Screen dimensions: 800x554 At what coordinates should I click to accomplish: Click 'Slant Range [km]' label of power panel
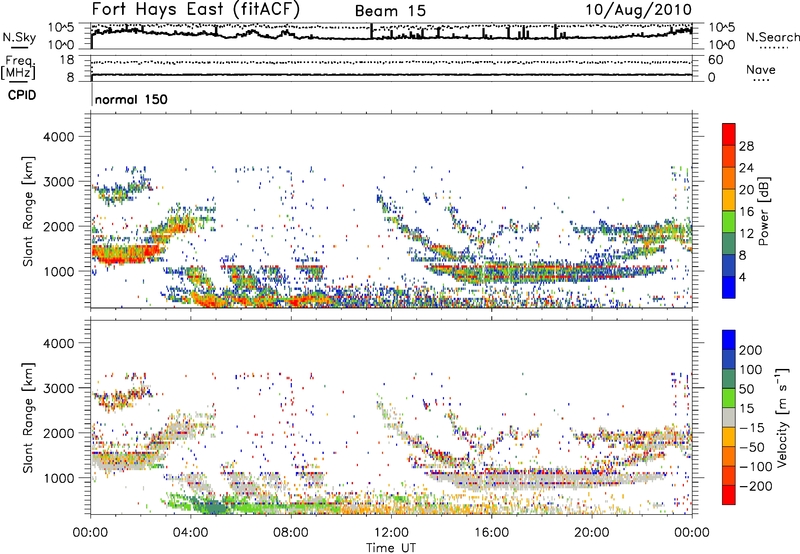point(28,211)
